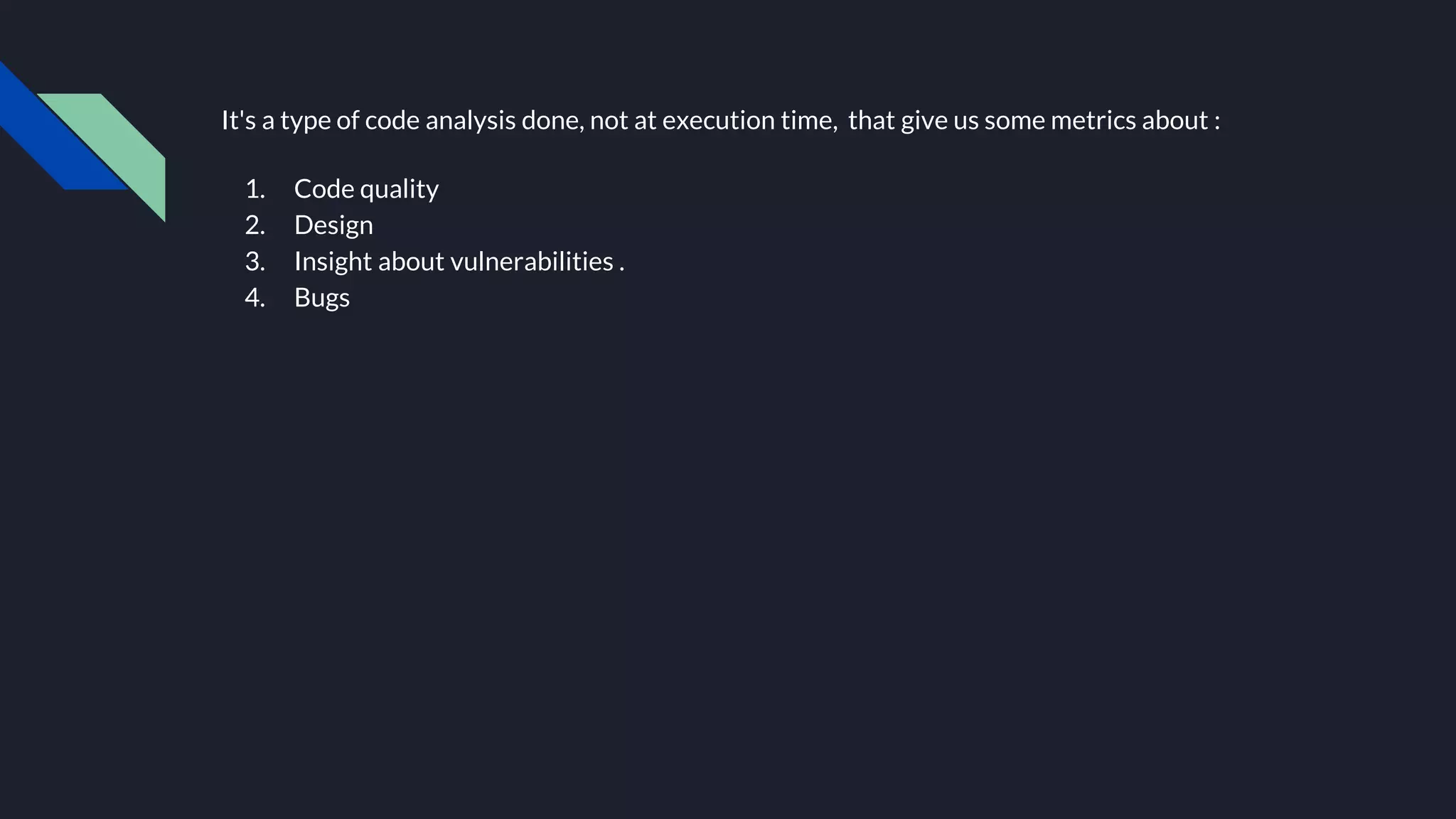Select the "Insight about vulnerabilities" list item
The width and height of the screenshot is (1456, 819).
pyautogui.click(x=459, y=262)
